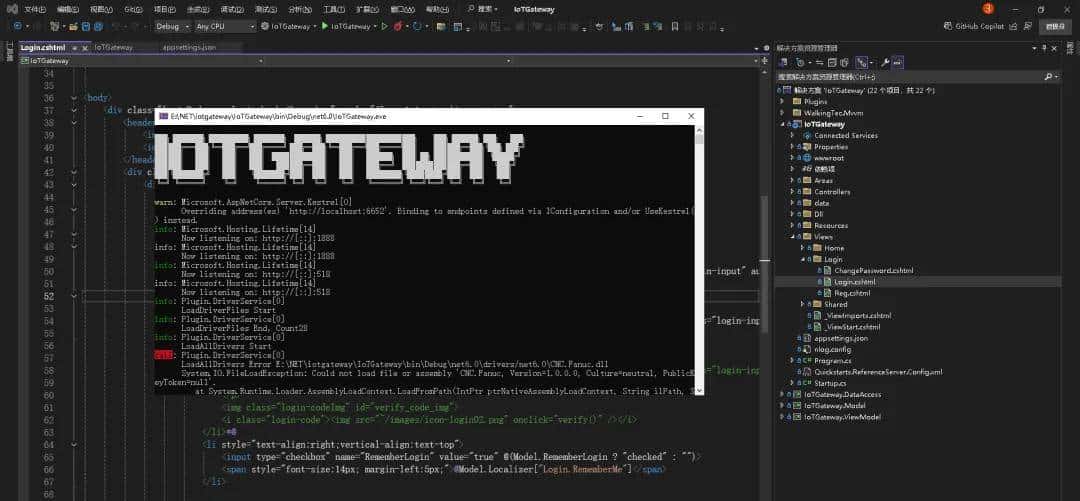Expand the Shared folder node
The height and width of the screenshot is (501, 1080).
click(x=802, y=304)
